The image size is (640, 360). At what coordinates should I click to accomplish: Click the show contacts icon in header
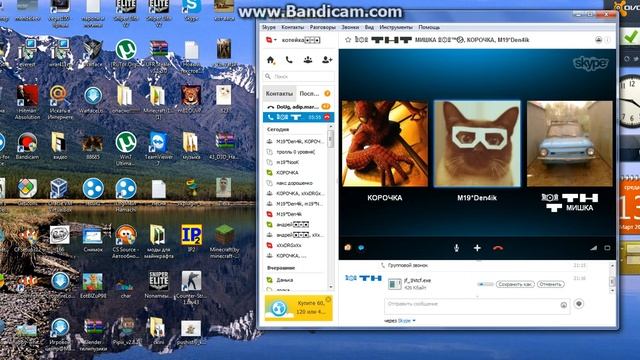(x=598, y=40)
